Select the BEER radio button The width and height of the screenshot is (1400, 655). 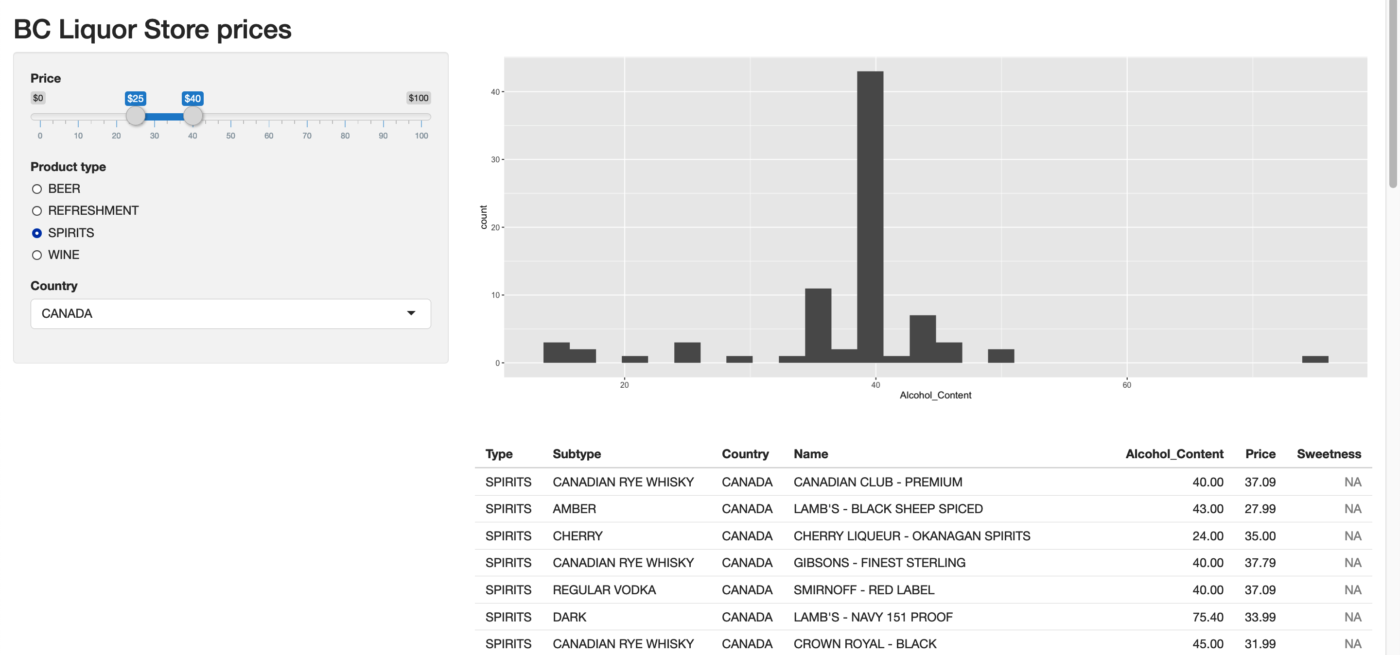click(x=37, y=189)
